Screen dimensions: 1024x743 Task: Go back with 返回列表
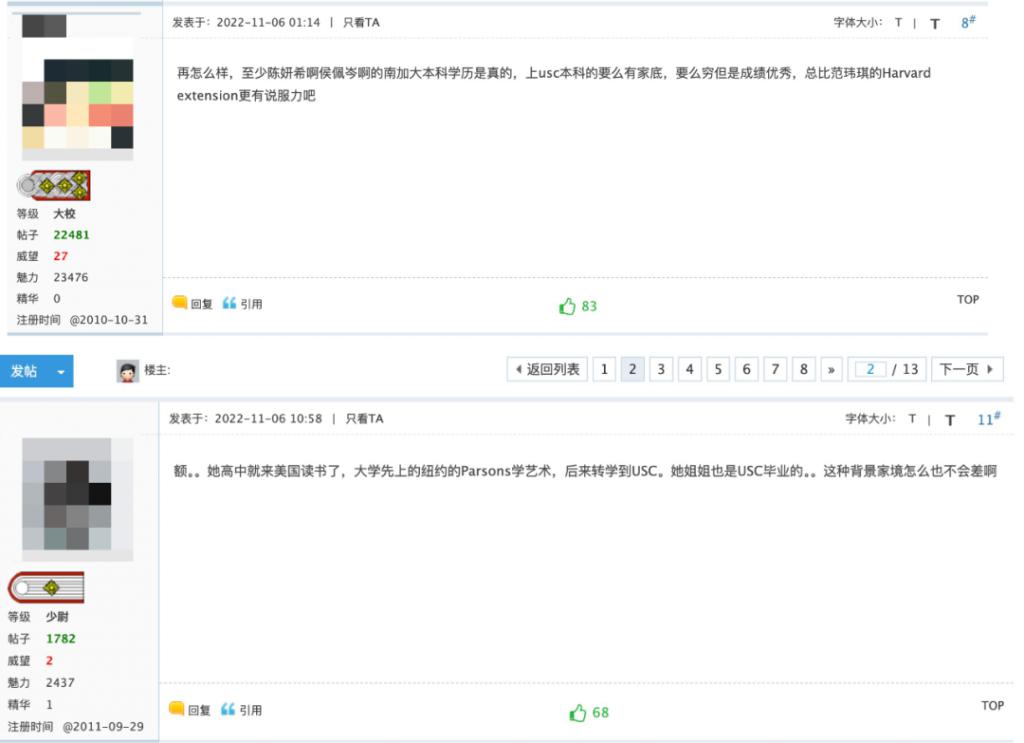click(547, 370)
